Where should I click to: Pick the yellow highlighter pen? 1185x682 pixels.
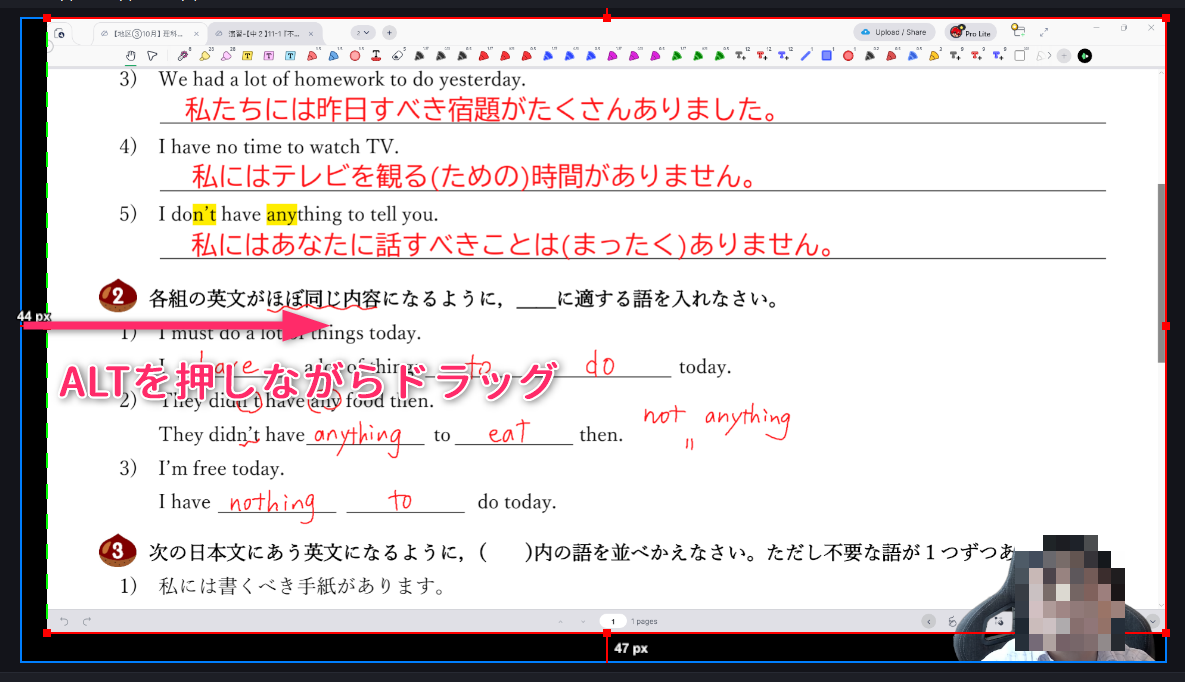click(x=205, y=55)
